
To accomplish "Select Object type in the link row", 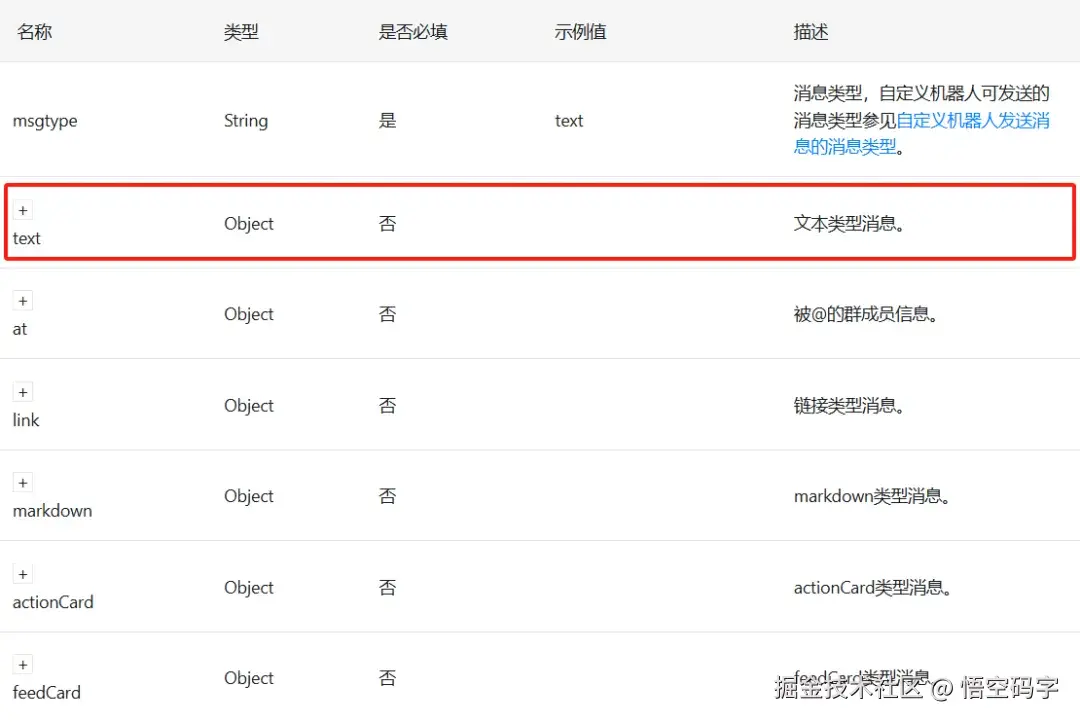I will [249, 406].
